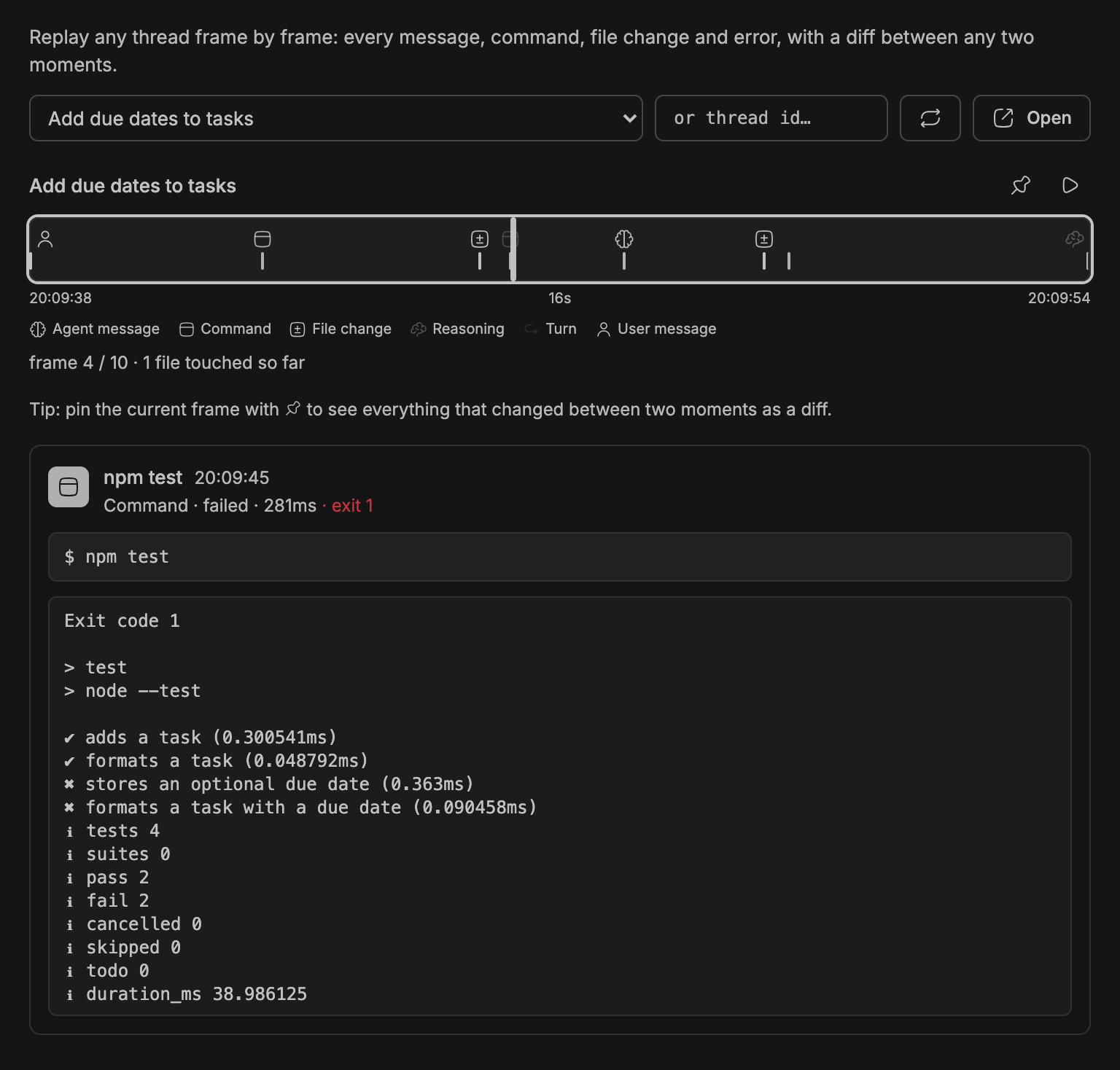The height and width of the screenshot is (1070, 1120).
Task: Click the "frame 4 / 10" status text
Action: tap(78, 363)
